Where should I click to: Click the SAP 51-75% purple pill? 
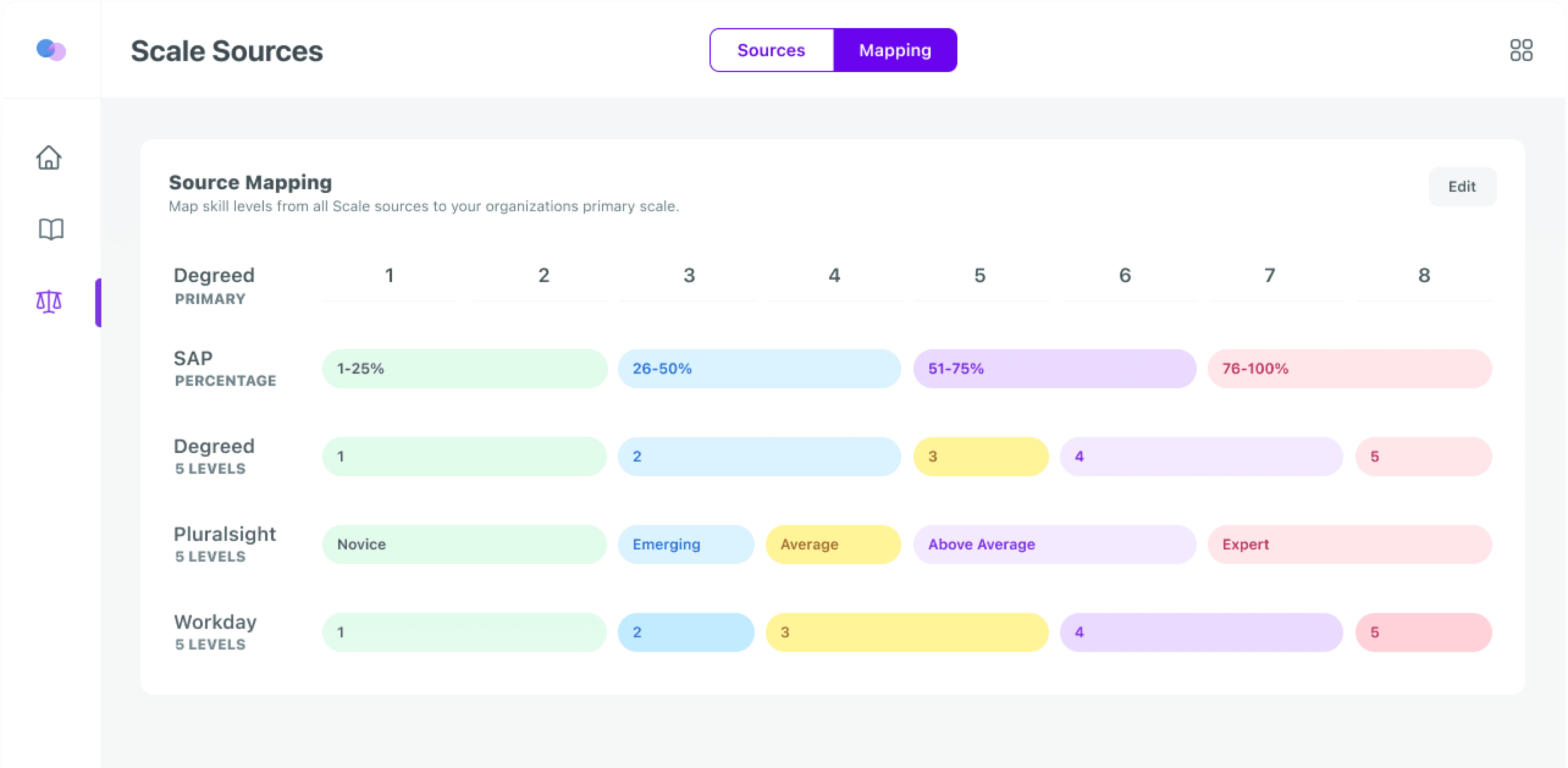pos(1054,368)
